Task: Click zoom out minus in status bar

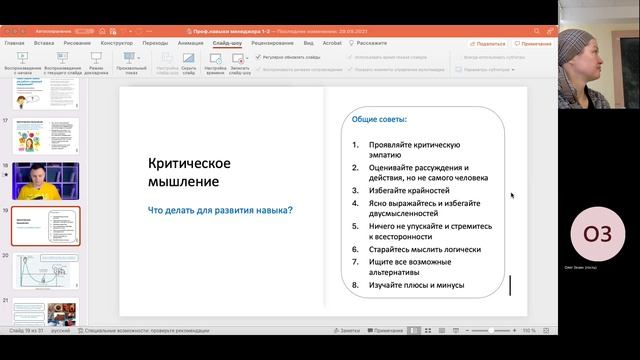Action: click(x=467, y=330)
